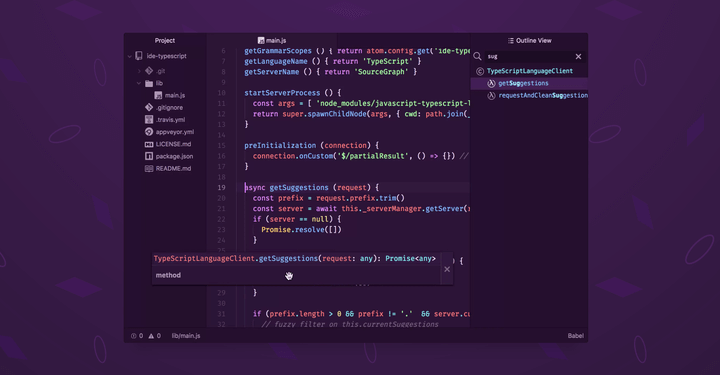Open .travis.yml in the project tree
Screen dimensions: 720x375
(170, 120)
